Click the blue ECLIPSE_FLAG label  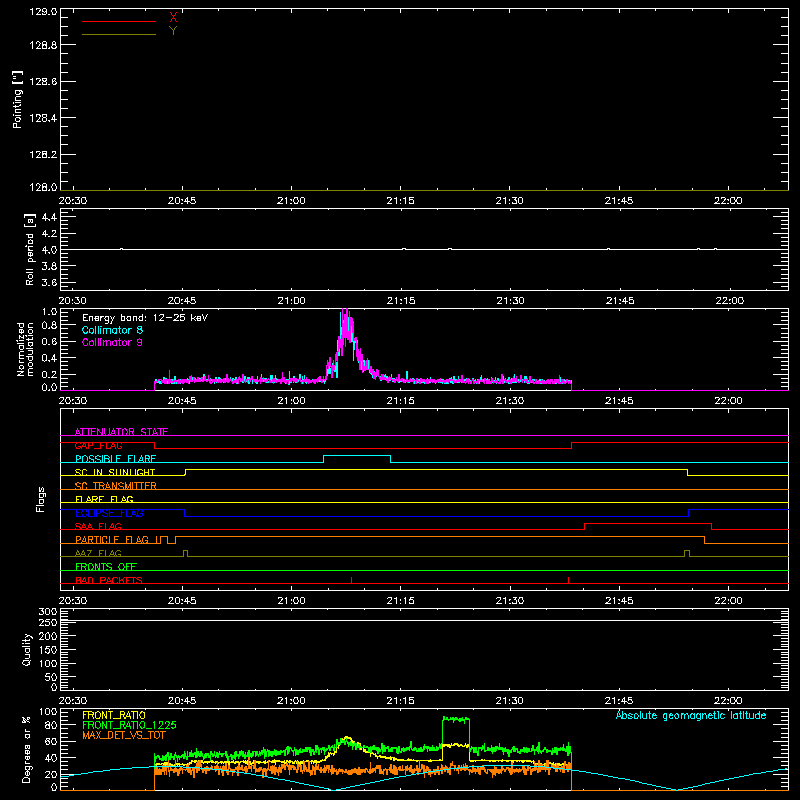109,513
